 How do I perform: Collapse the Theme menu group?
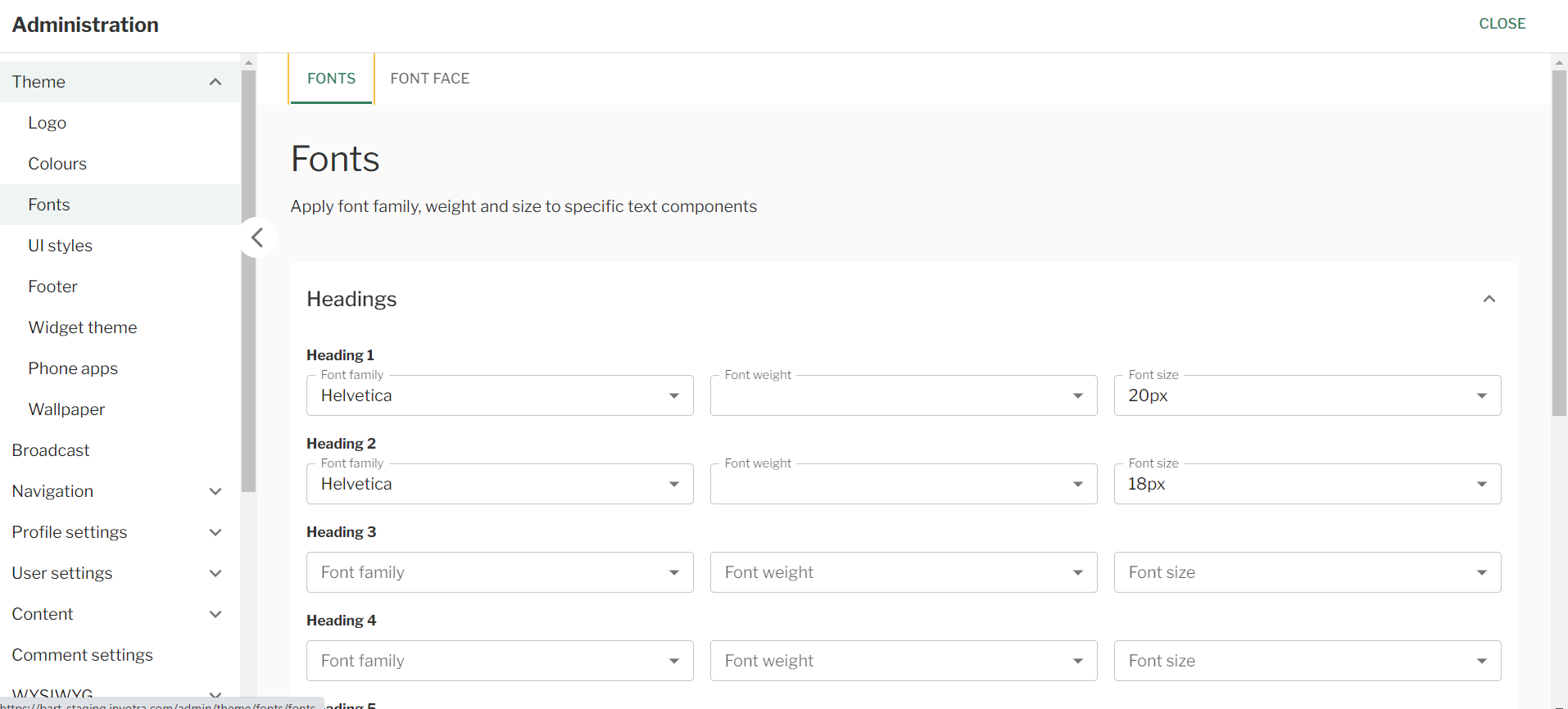pos(215,82)
